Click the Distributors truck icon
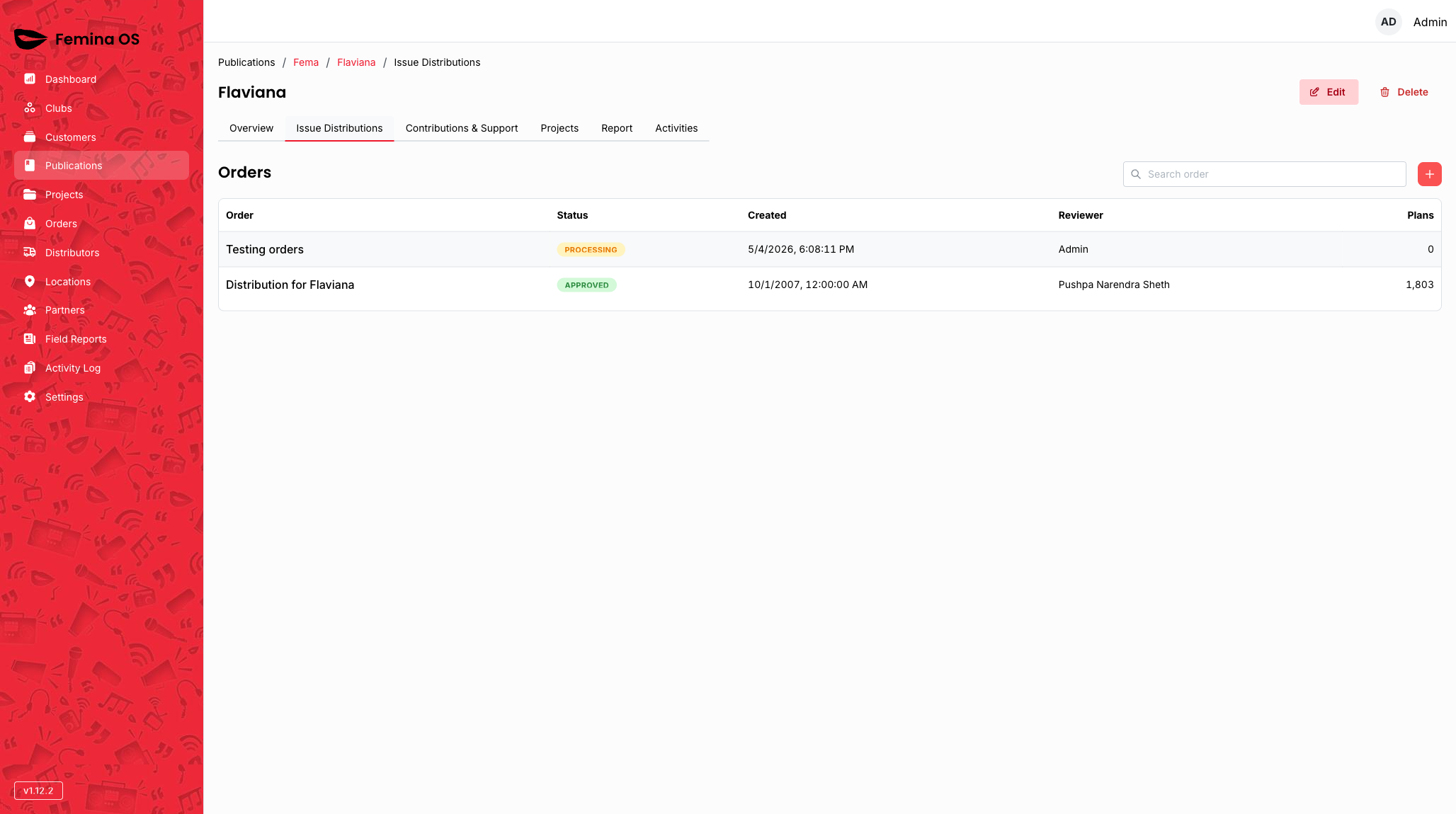This screenshot has width=1456, height=814. click(x=30, y=252)
